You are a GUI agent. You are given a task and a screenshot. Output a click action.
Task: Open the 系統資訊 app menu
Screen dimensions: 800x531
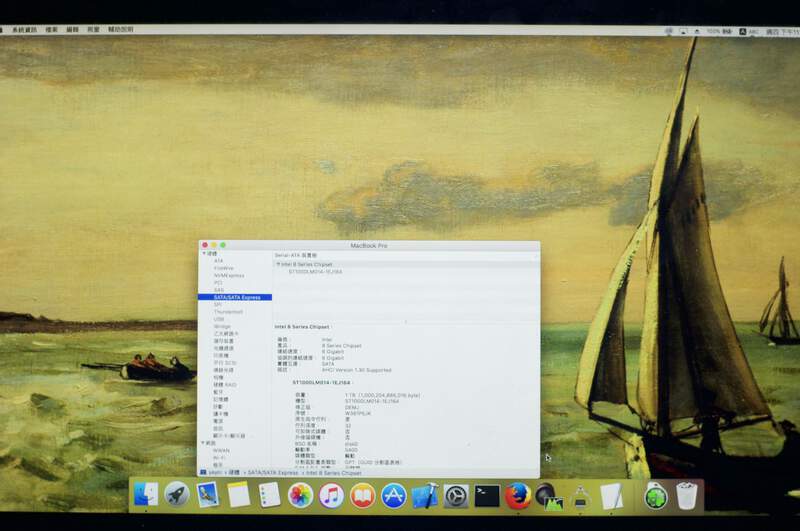pyautogui.click(x=24, y=30)
